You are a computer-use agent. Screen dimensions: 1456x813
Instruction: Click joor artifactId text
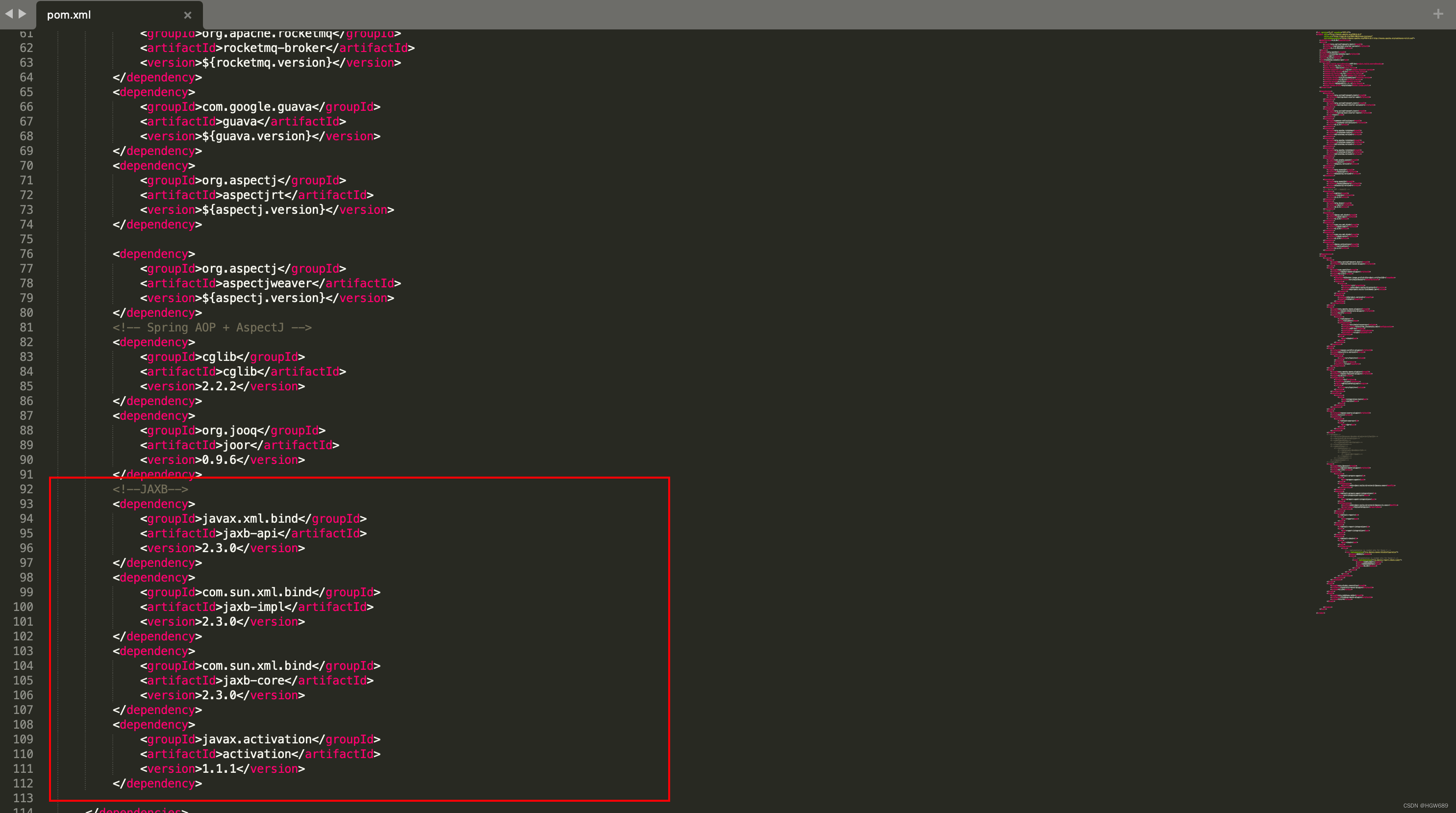pyautogui.click(x=236, y=445)
